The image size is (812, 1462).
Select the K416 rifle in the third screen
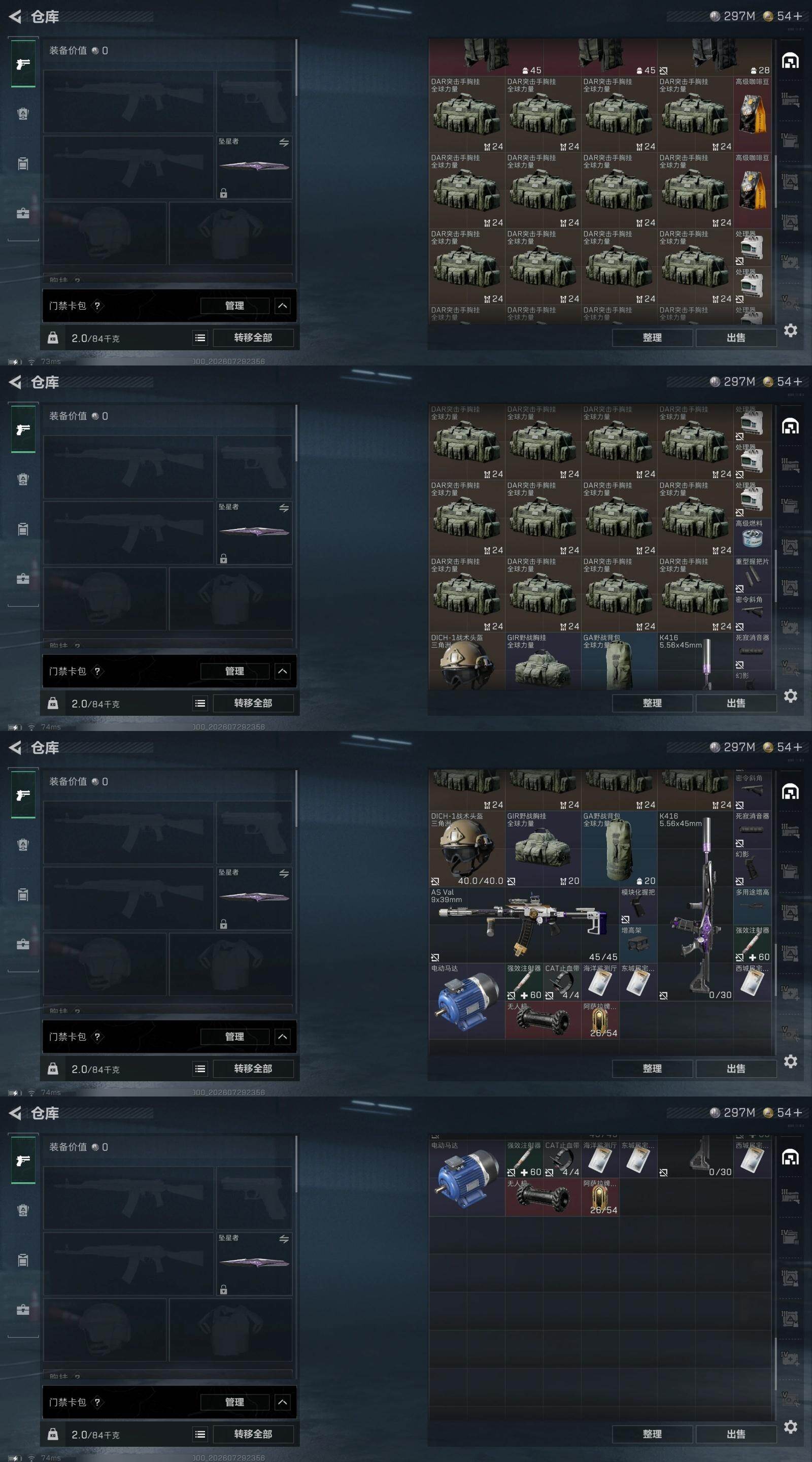(x=695, y=906)
